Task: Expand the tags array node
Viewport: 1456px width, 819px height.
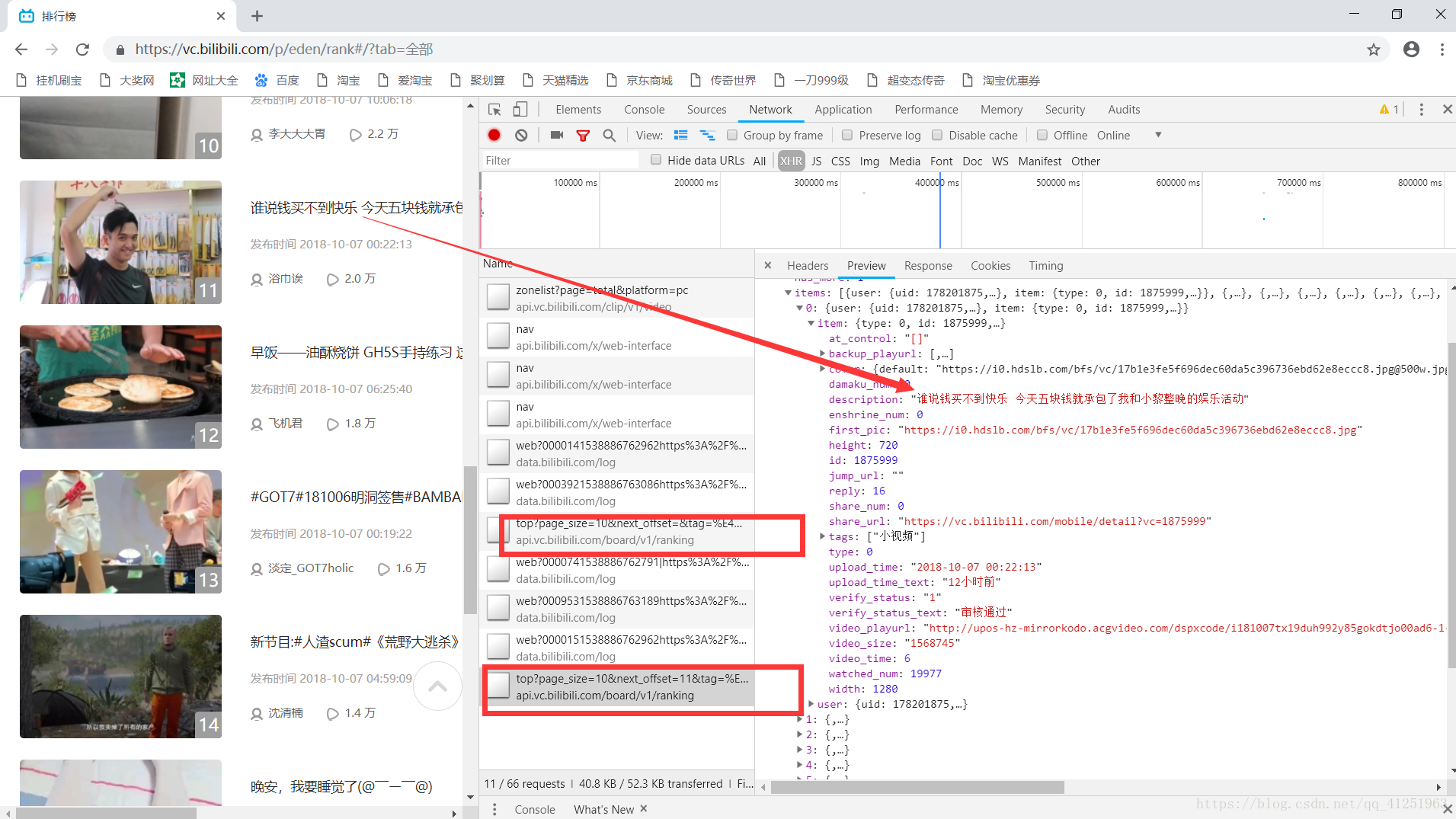Action: click(822, 536)
